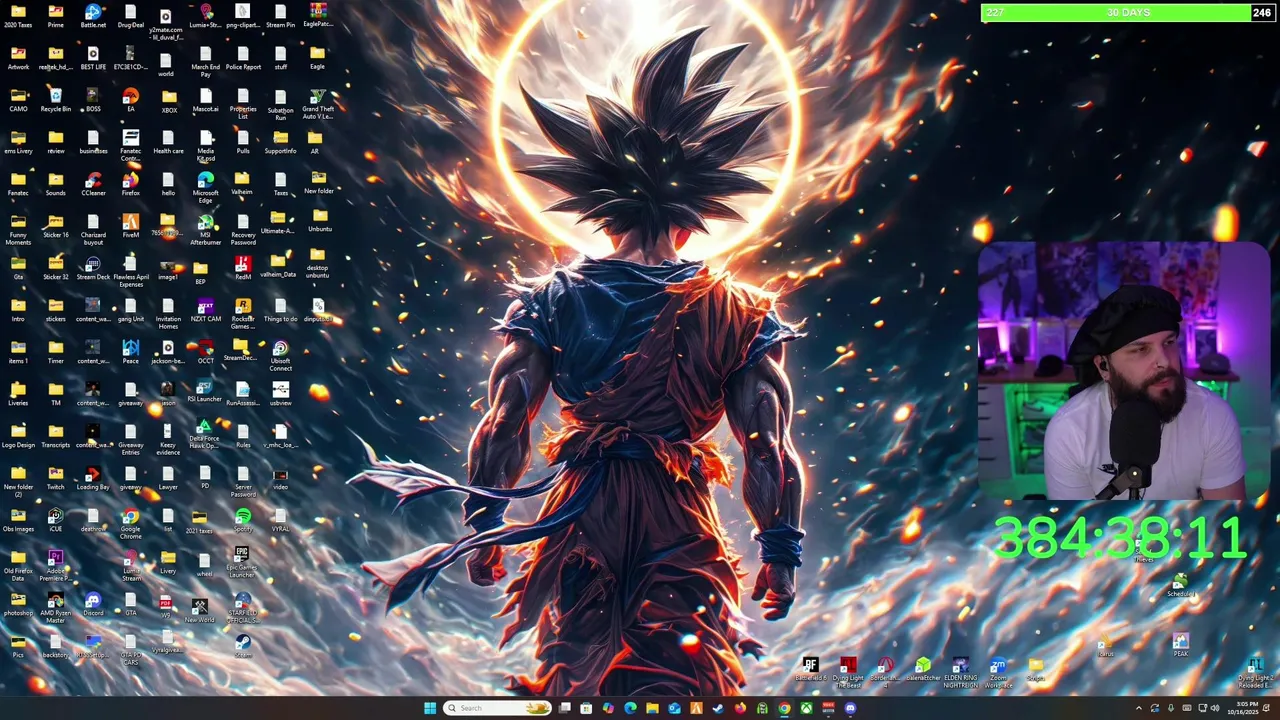Open the Xbox app on taskbar
Viewport: 1280px width, 720px height.
coord(806,708)
